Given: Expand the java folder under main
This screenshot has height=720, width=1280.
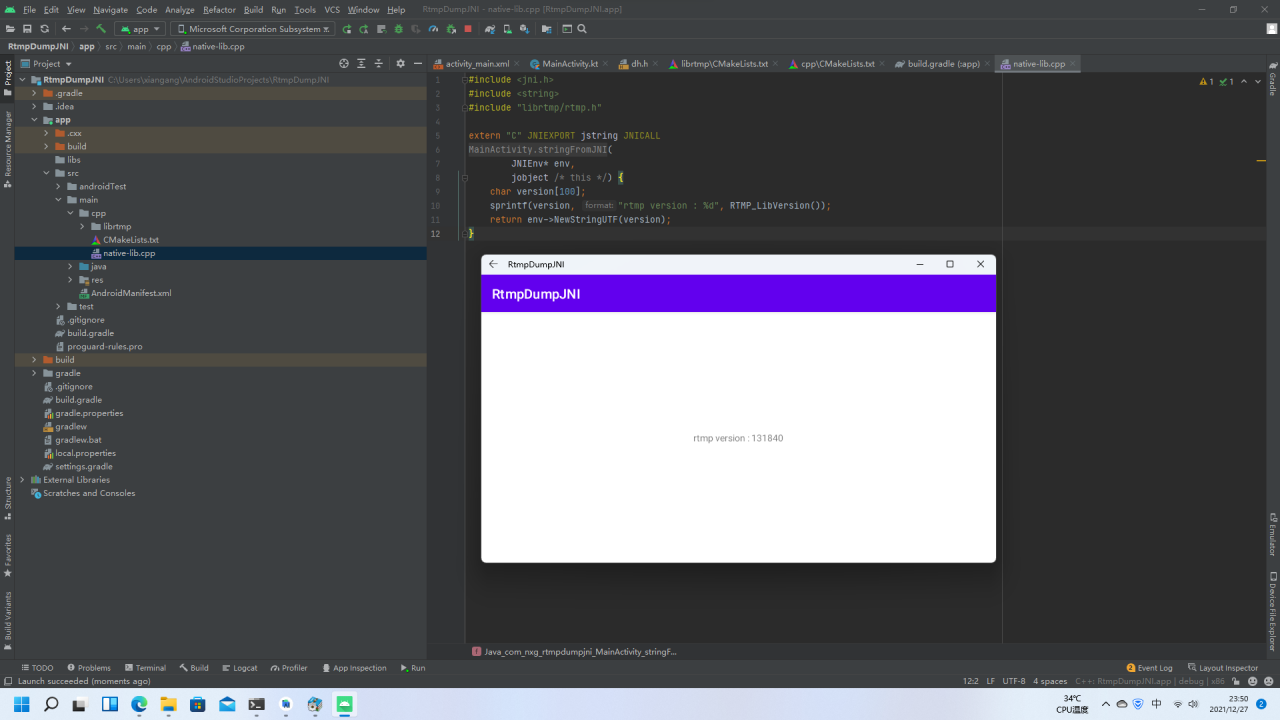Looking at the screenshot, I should point(70,266).
